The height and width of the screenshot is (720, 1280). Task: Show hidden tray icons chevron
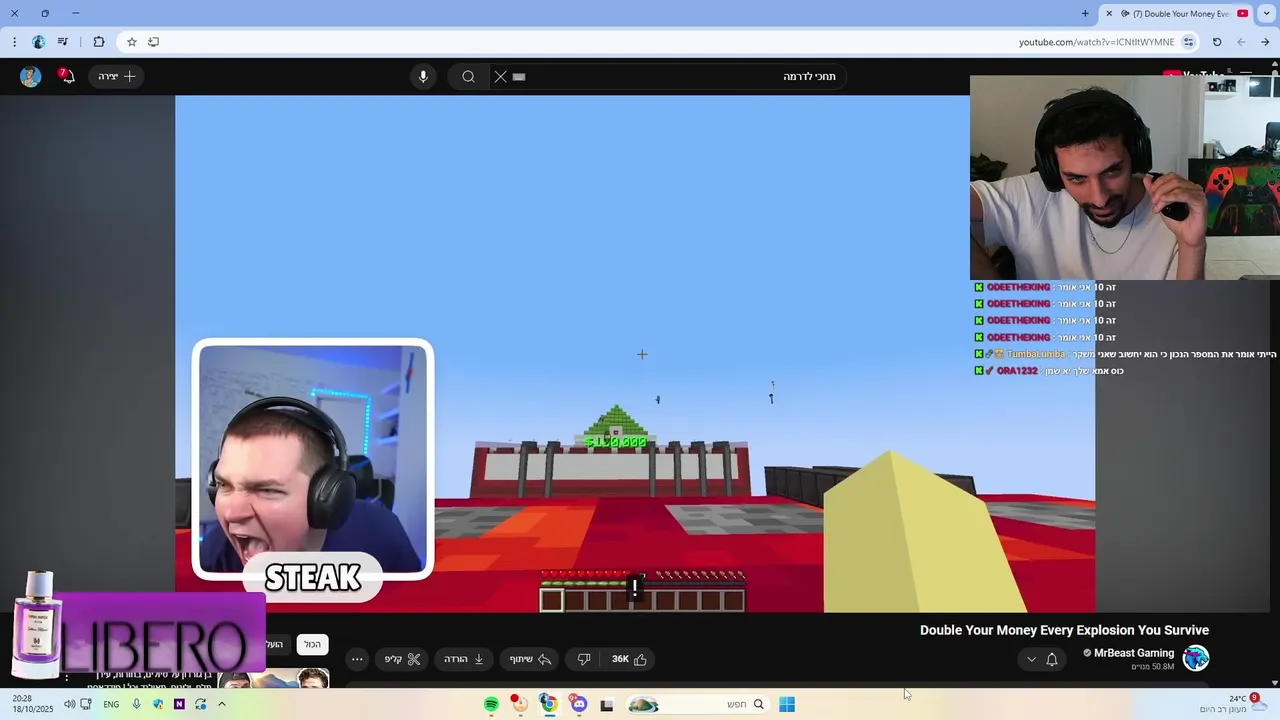tap(221, 704)
